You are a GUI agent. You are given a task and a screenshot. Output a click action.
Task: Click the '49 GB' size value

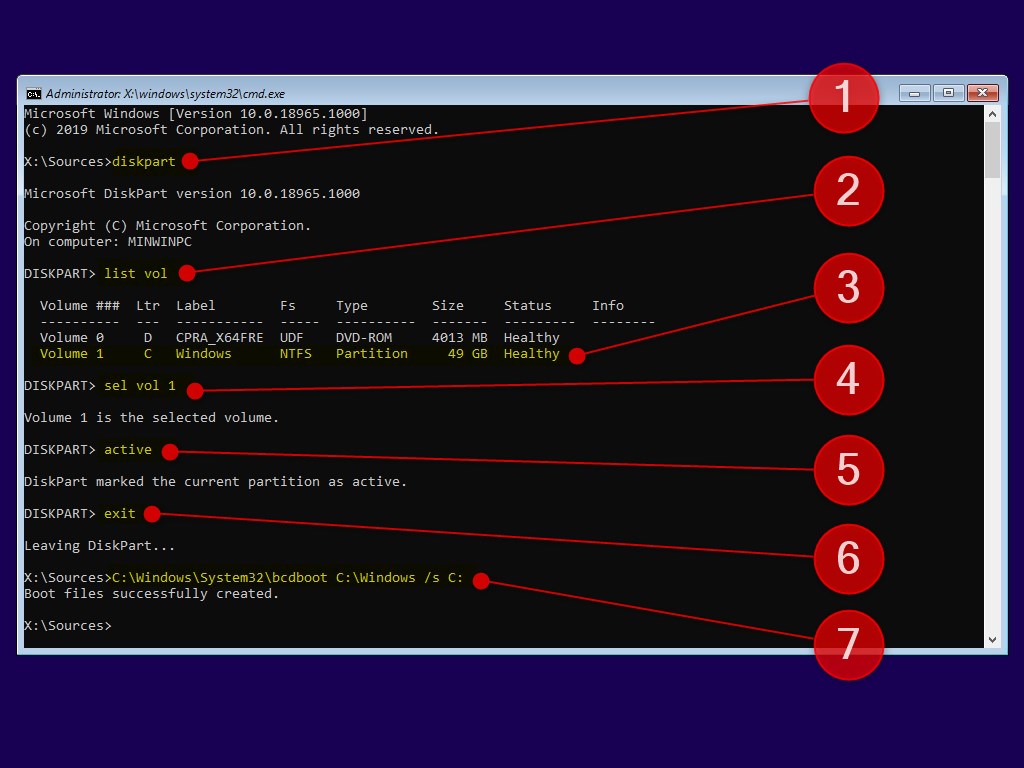[468, 353]
